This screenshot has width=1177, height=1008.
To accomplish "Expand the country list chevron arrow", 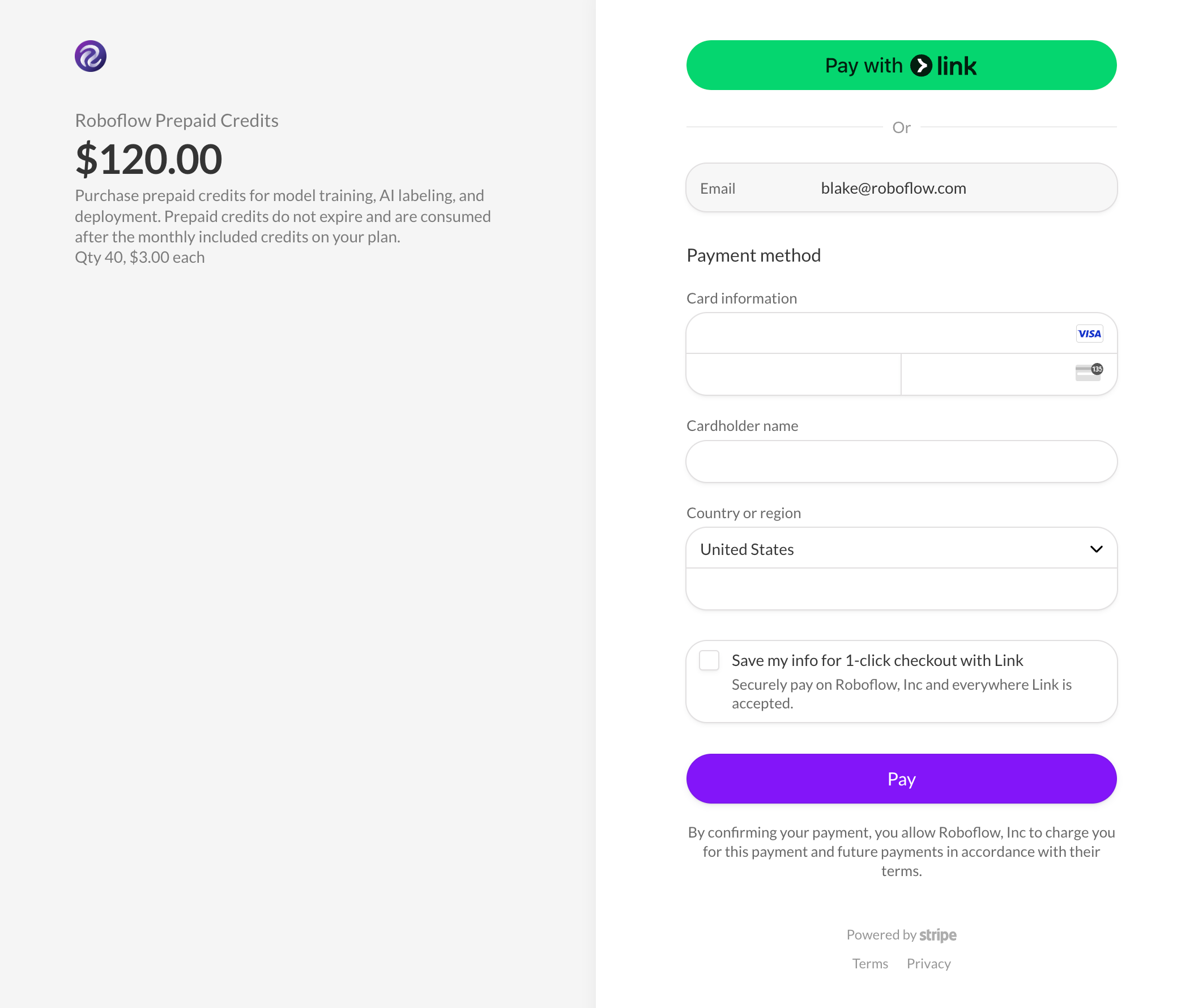I will (1096, 549).
